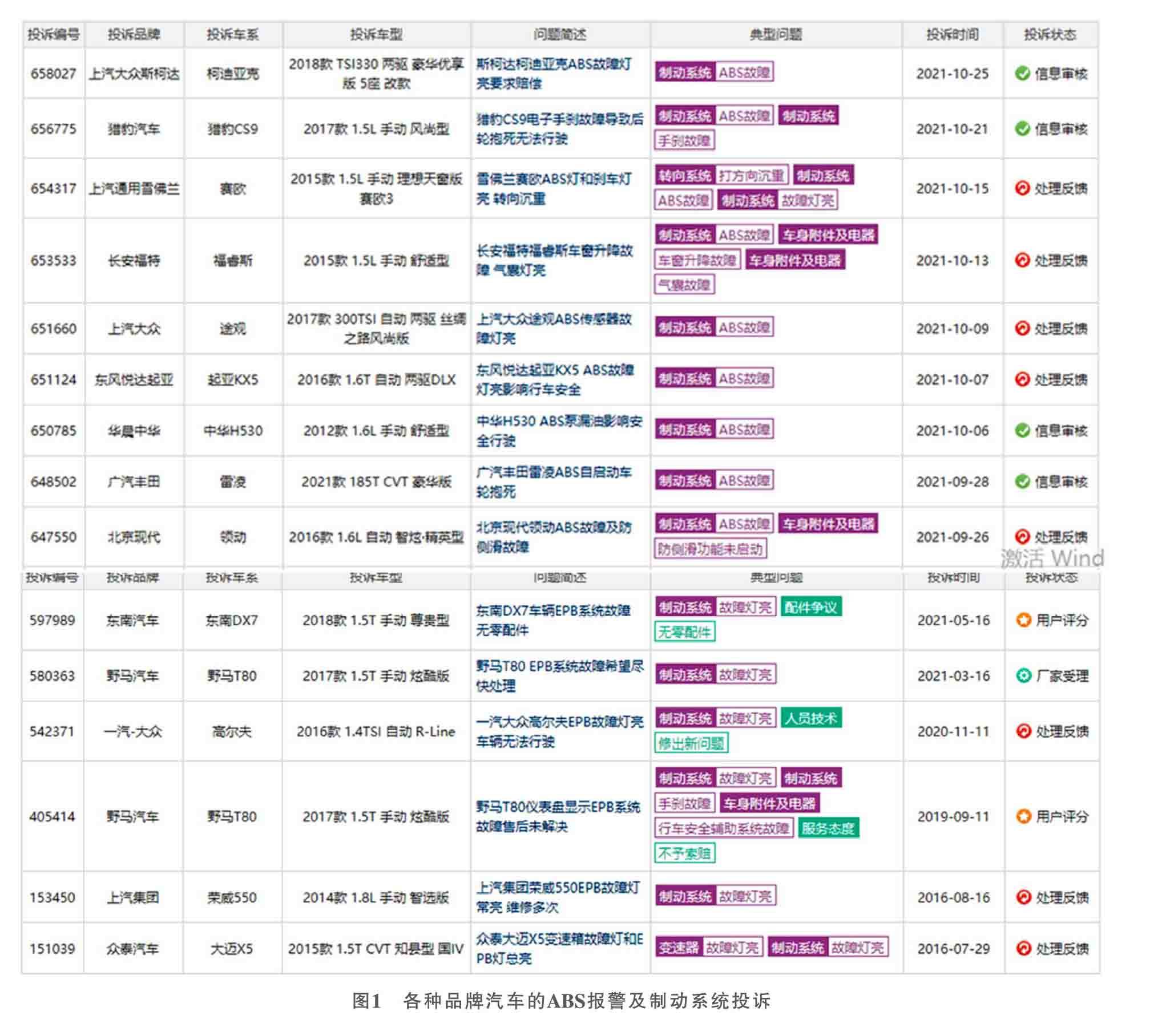Click the 手刹故障 tag in row 656775

tap(684, 140)
